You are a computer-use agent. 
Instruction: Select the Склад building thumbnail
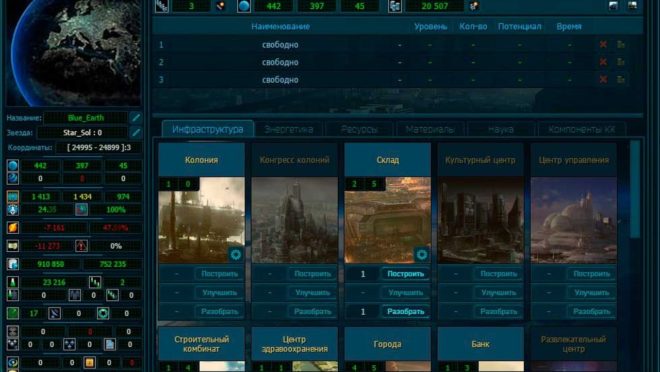(x=388, y=220)
